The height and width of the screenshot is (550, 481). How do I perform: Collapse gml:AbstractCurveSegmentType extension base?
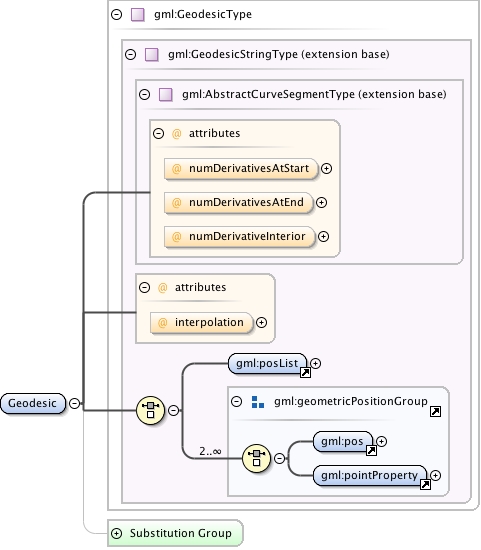(145, 95)
